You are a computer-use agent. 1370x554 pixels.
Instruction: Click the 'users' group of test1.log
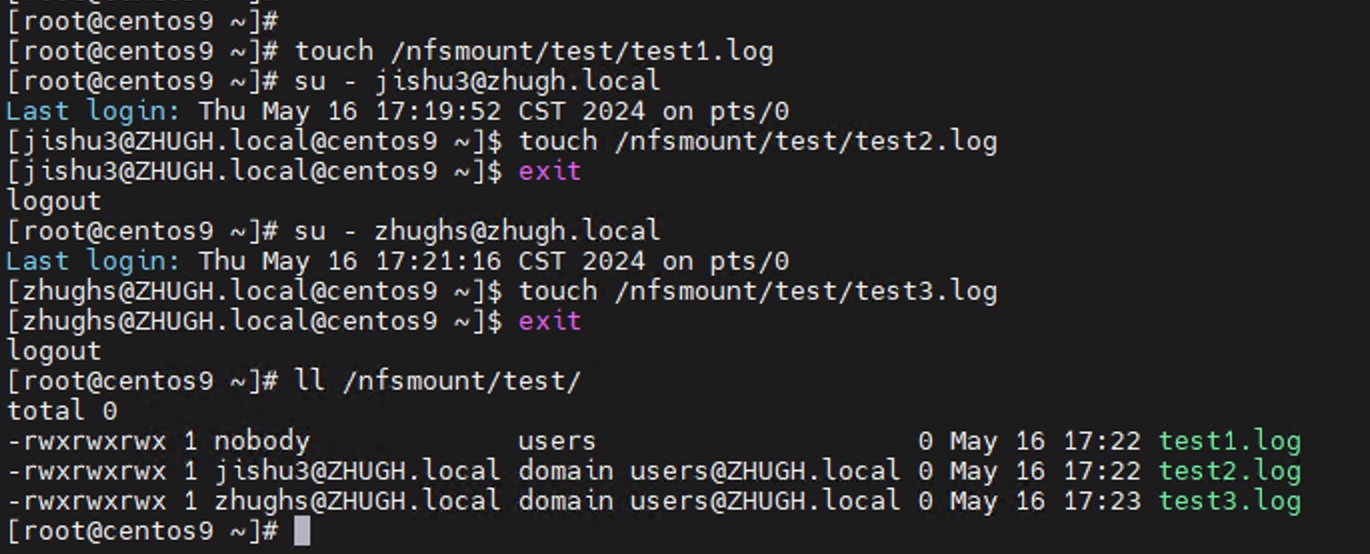click(x=557, y=441)
